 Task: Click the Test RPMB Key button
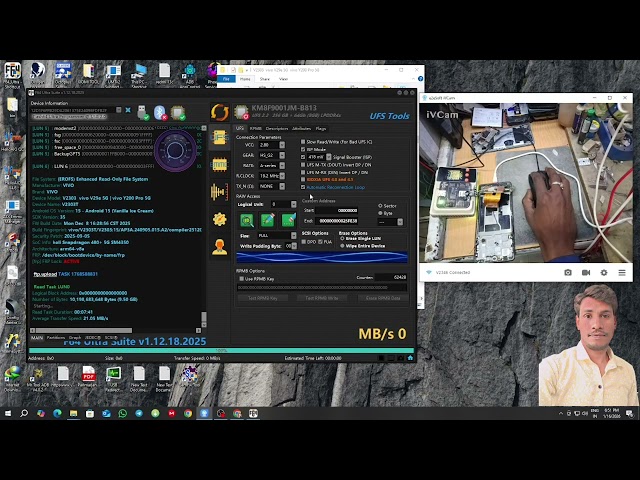(x=263, y=298)
